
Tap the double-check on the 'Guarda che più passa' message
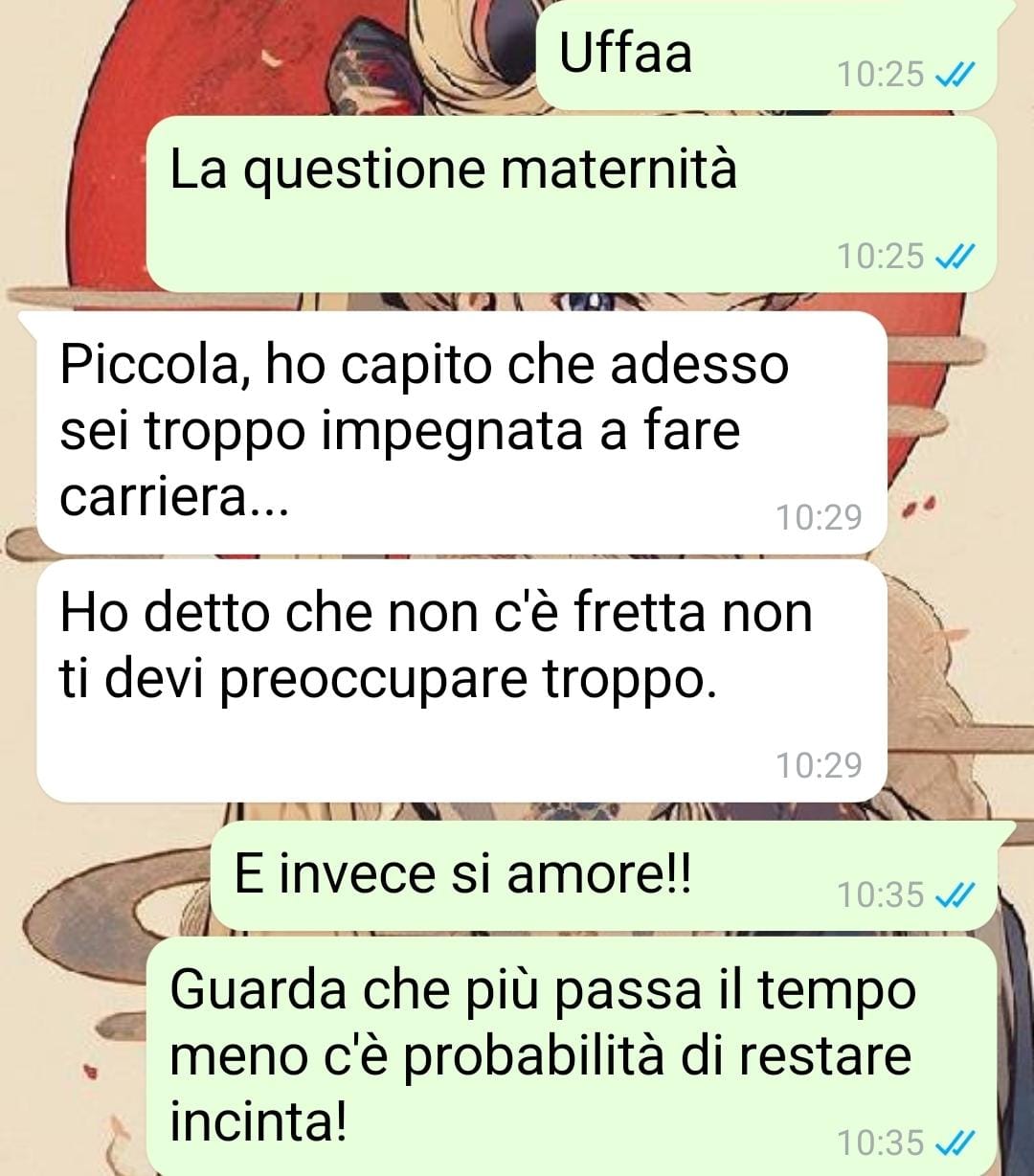pyautogui.click(x=954, y=1142)
